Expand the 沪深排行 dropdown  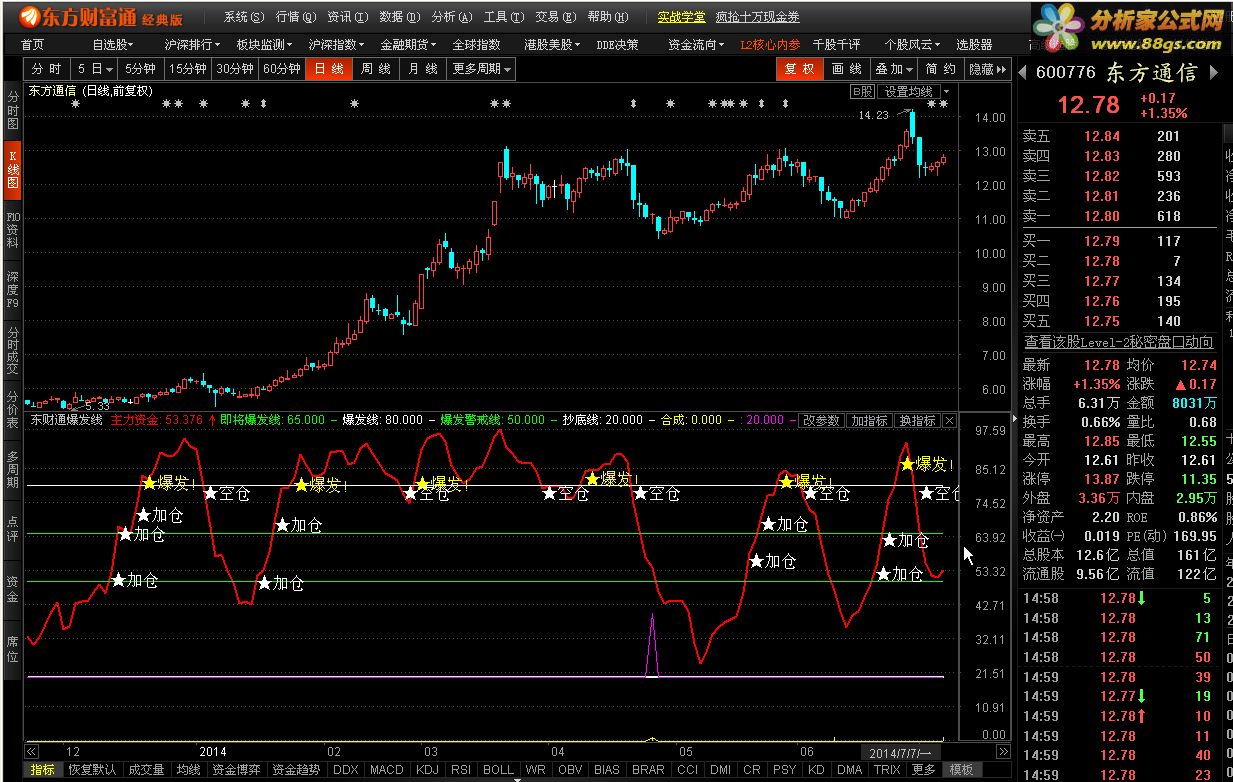(x=194, y=44)
